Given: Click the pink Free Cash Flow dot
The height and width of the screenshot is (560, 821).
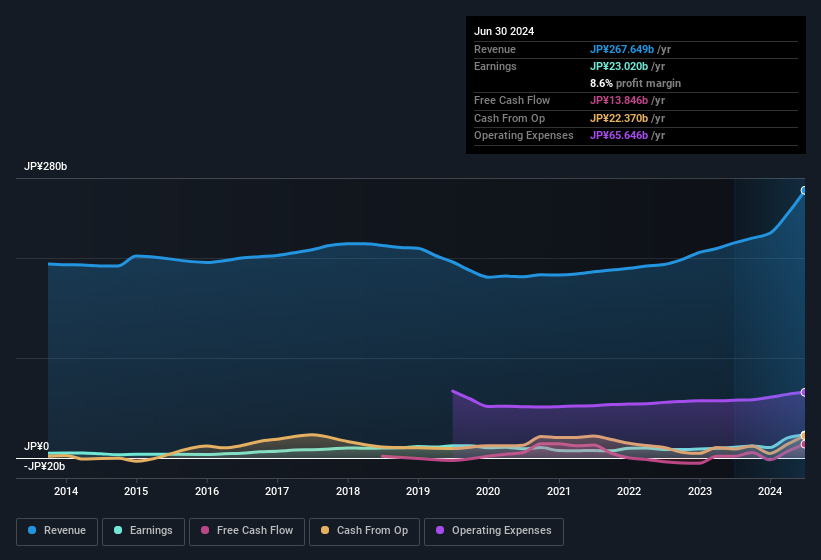Looking at the screenshot, I should point(206,531).
